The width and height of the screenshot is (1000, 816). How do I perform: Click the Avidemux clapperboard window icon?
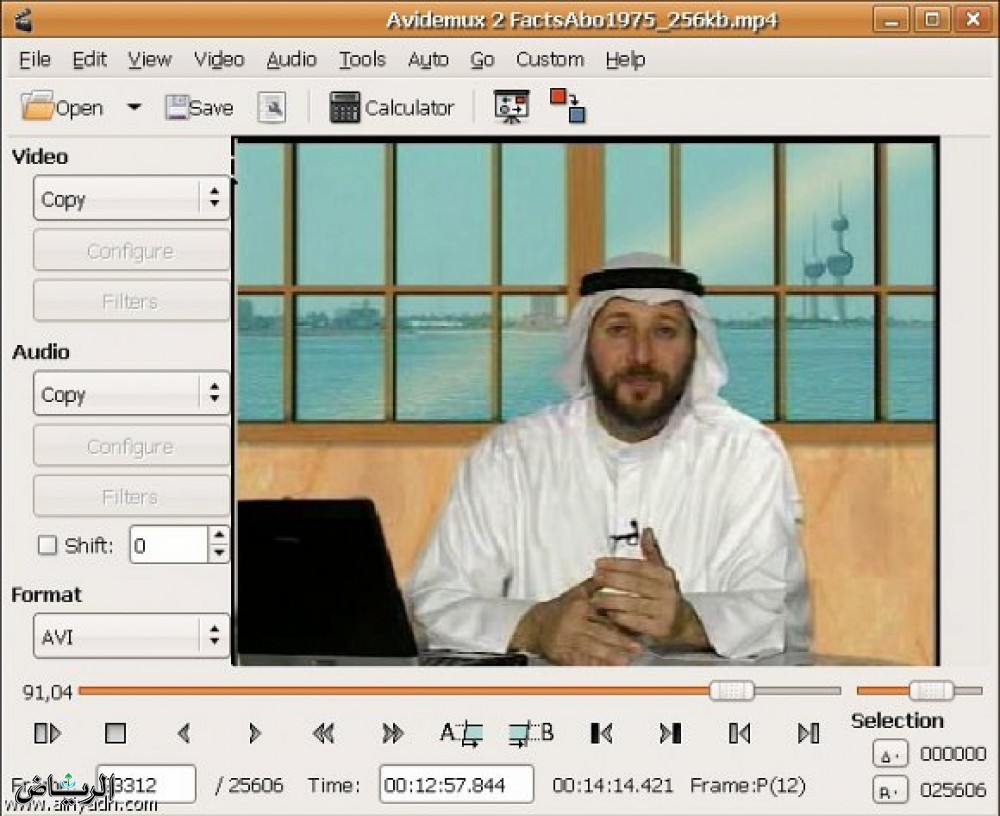coord(23,20)
